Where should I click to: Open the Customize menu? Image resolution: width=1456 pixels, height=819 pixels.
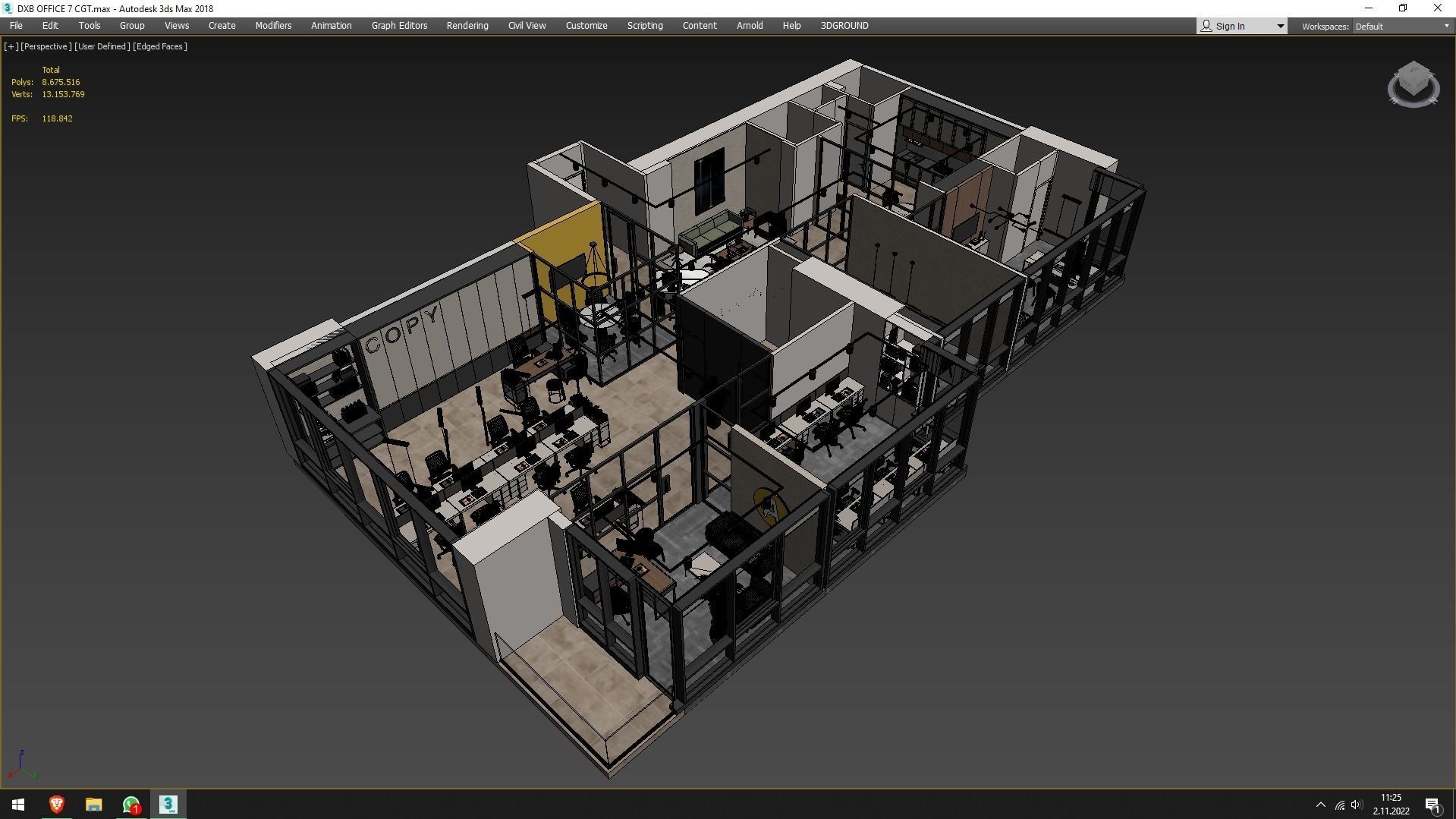pyautogui.click(x=586, y=26)
